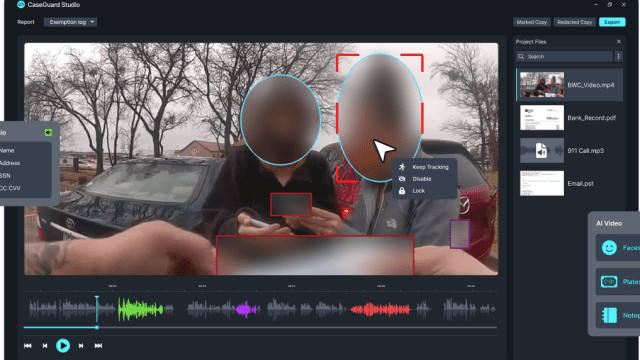
Task: Select the green audio waveform segment
Action: click(x=140, y=310)
